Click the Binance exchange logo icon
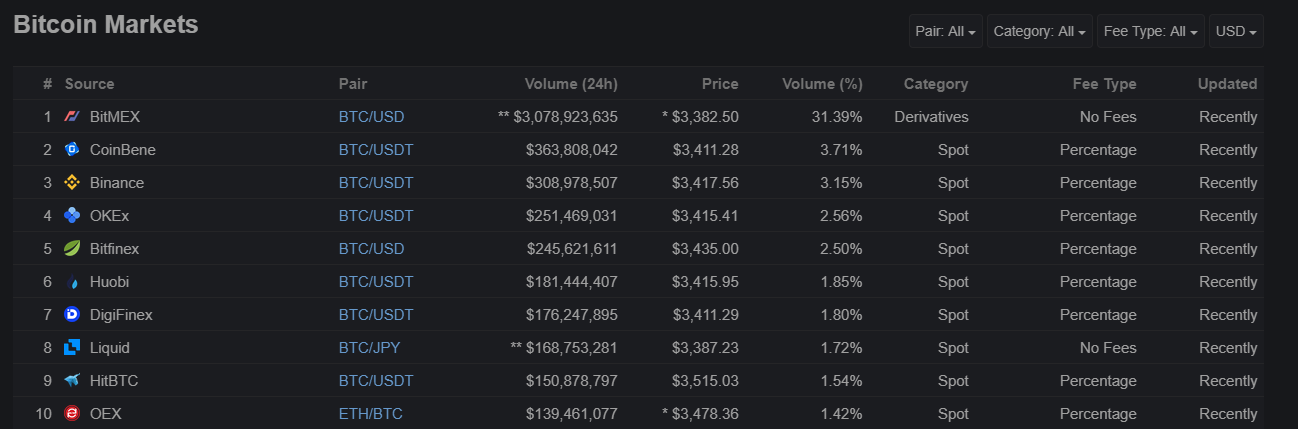Image resolution: width=1298 pixels, height=429 pixels. (x=72, y=183)
